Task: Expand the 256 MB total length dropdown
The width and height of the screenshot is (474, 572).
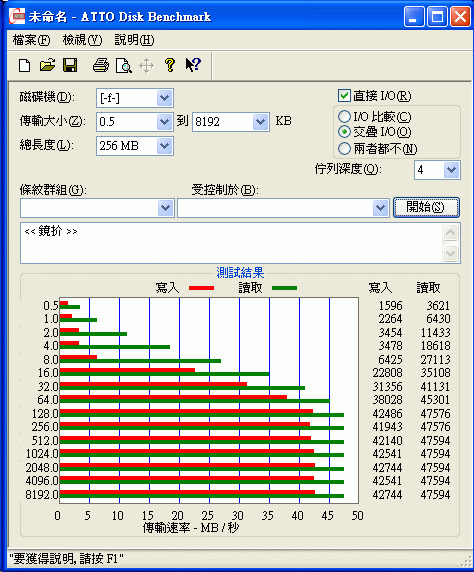Action: [x=165, y=146]
